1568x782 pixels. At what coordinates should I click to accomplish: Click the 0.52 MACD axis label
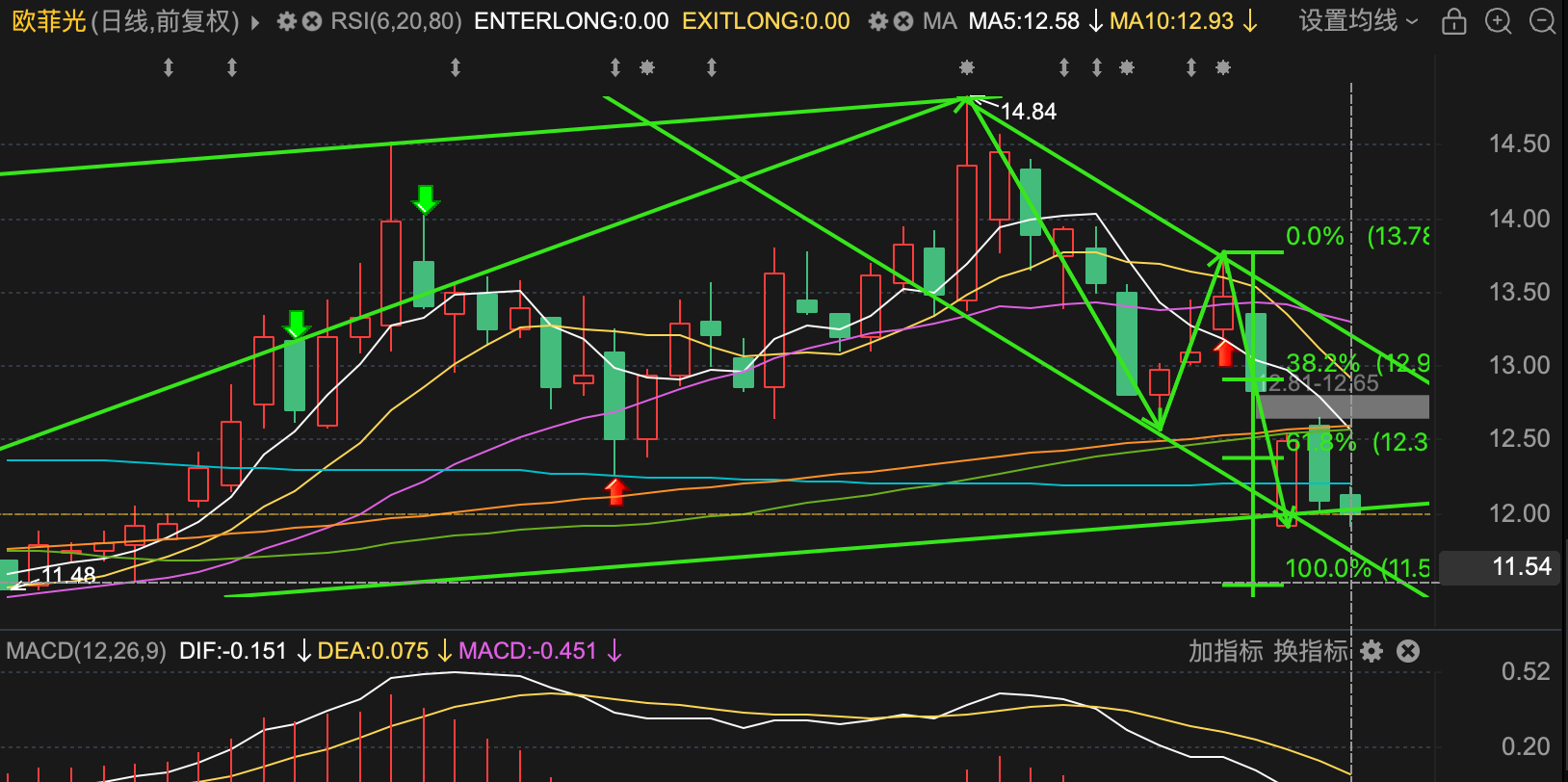point(1526,671)
